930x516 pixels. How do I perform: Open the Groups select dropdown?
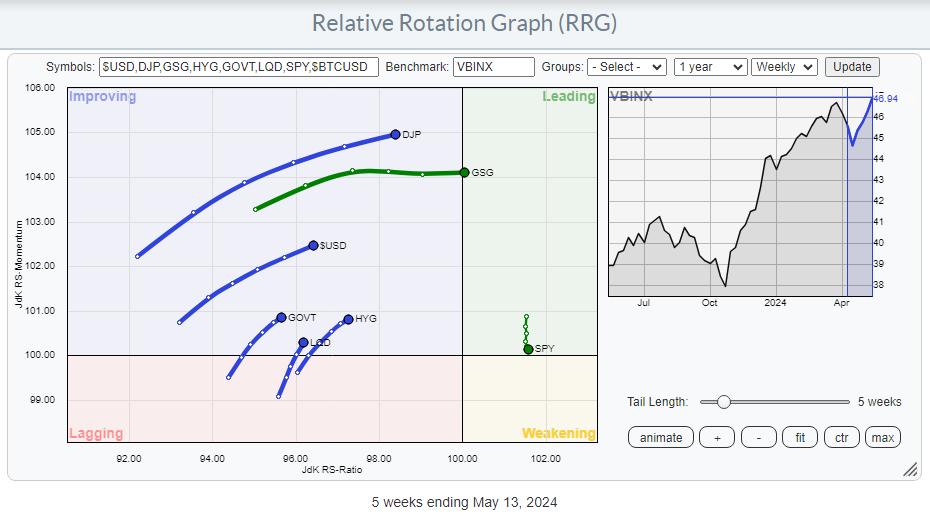point(626,67)
